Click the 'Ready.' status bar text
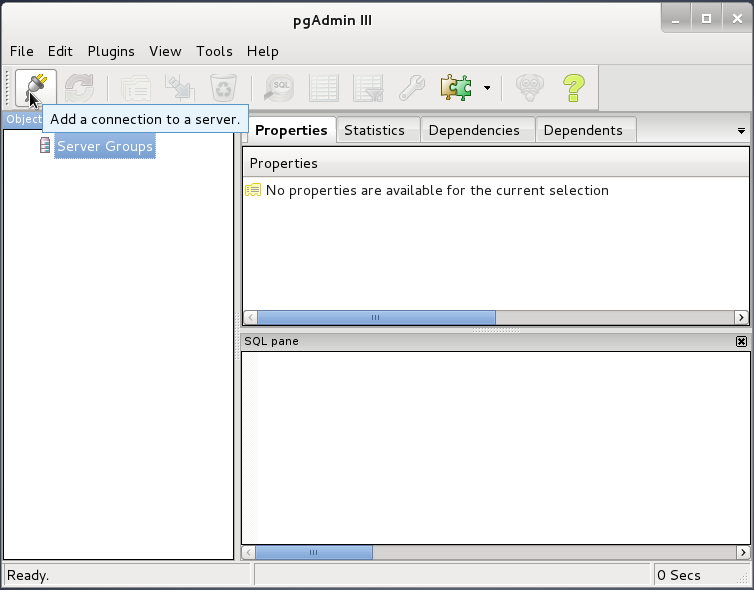Image resolution: width=754 pixels, height=590 pixels. (28, 575)
